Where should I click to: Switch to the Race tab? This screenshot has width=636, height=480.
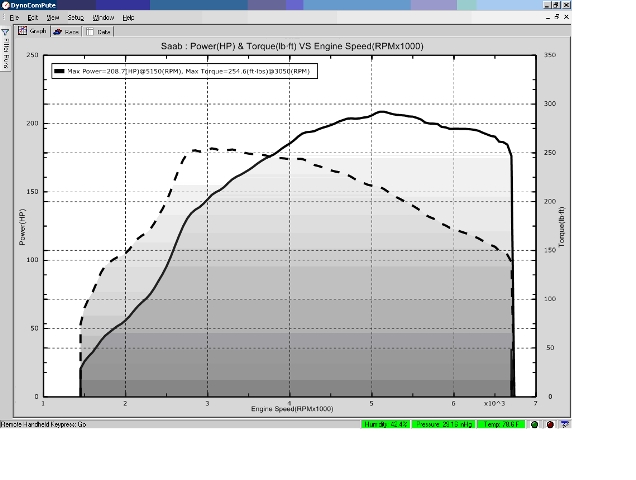[66, 31]
